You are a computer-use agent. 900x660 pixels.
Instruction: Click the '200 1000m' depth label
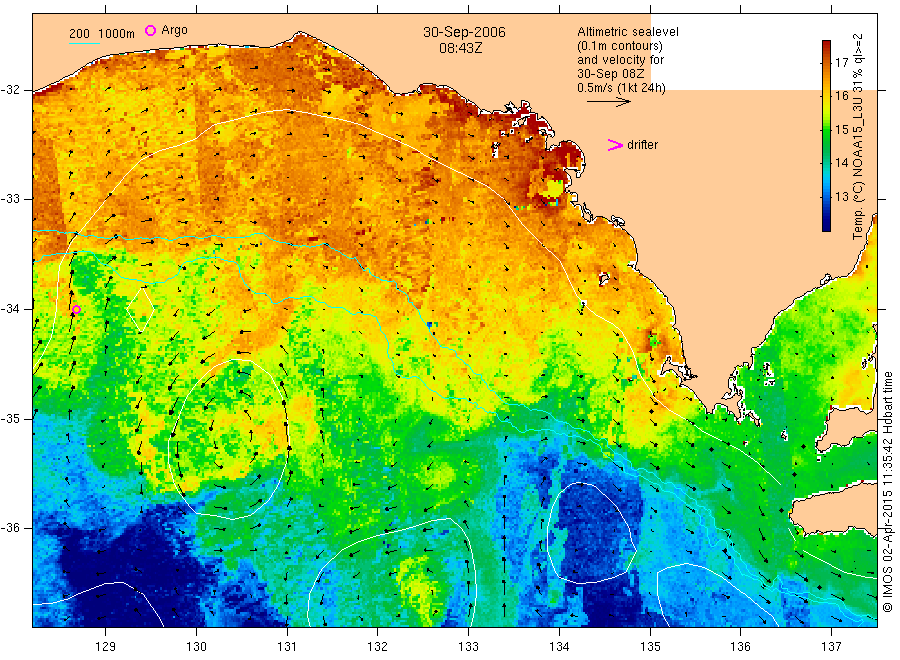(102, 34)
